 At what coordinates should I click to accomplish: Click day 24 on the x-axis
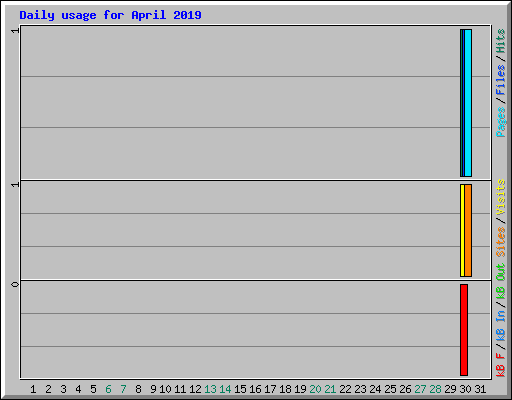[375, 389]
